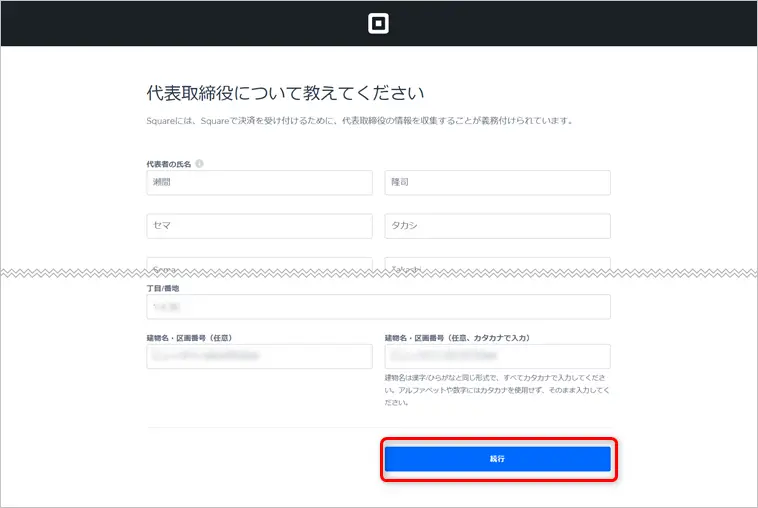Image resolution: width=758 pixels, height=508 pixels.
Task: Focus the katakana field containing セマ
Action: [260, 226]
